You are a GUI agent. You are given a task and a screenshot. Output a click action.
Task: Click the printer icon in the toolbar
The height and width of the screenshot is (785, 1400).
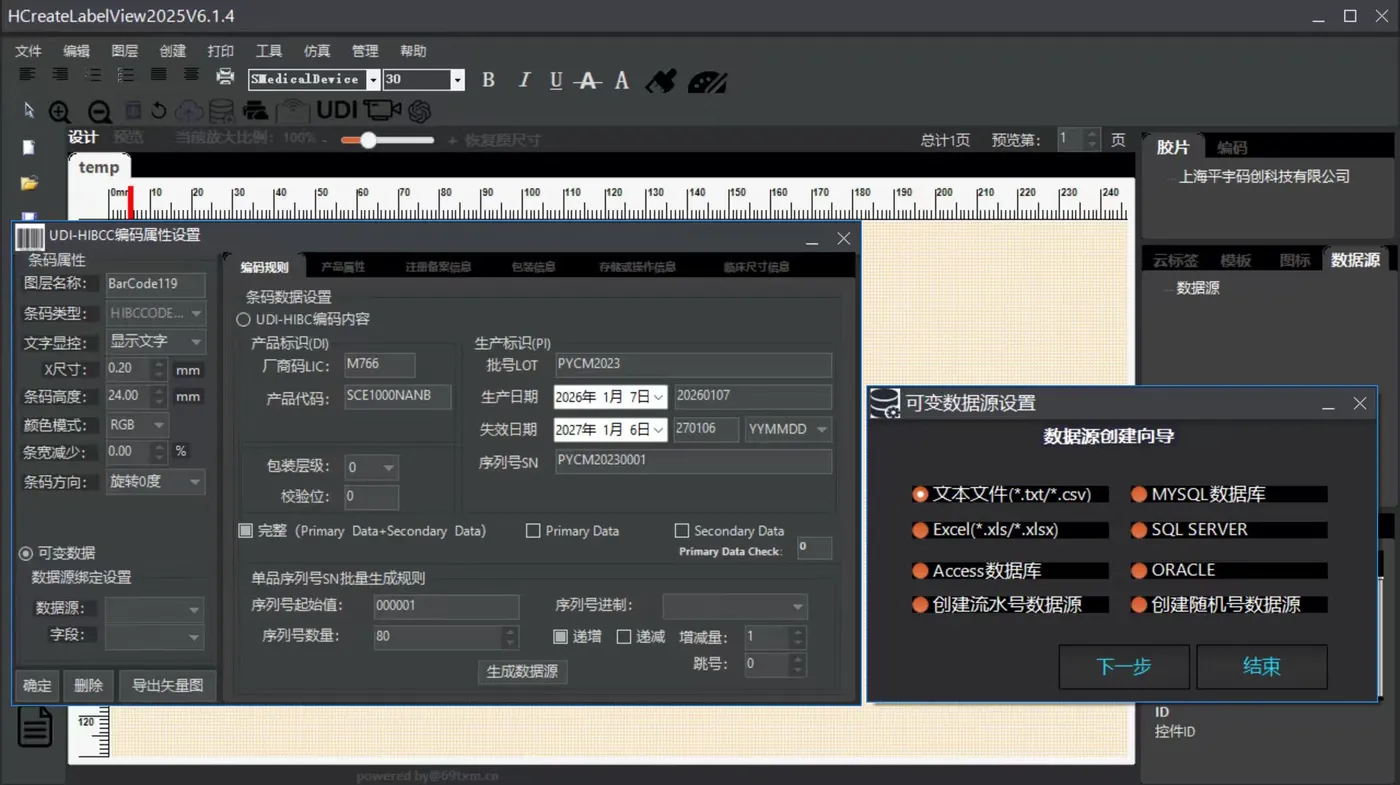[226, 77]
